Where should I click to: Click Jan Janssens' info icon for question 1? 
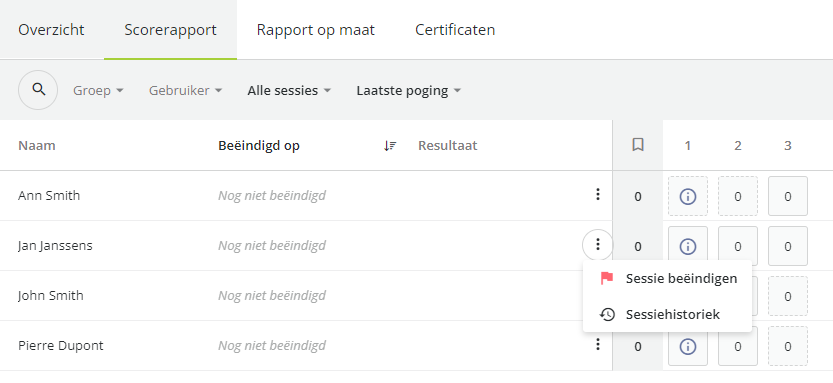point(688,246)
